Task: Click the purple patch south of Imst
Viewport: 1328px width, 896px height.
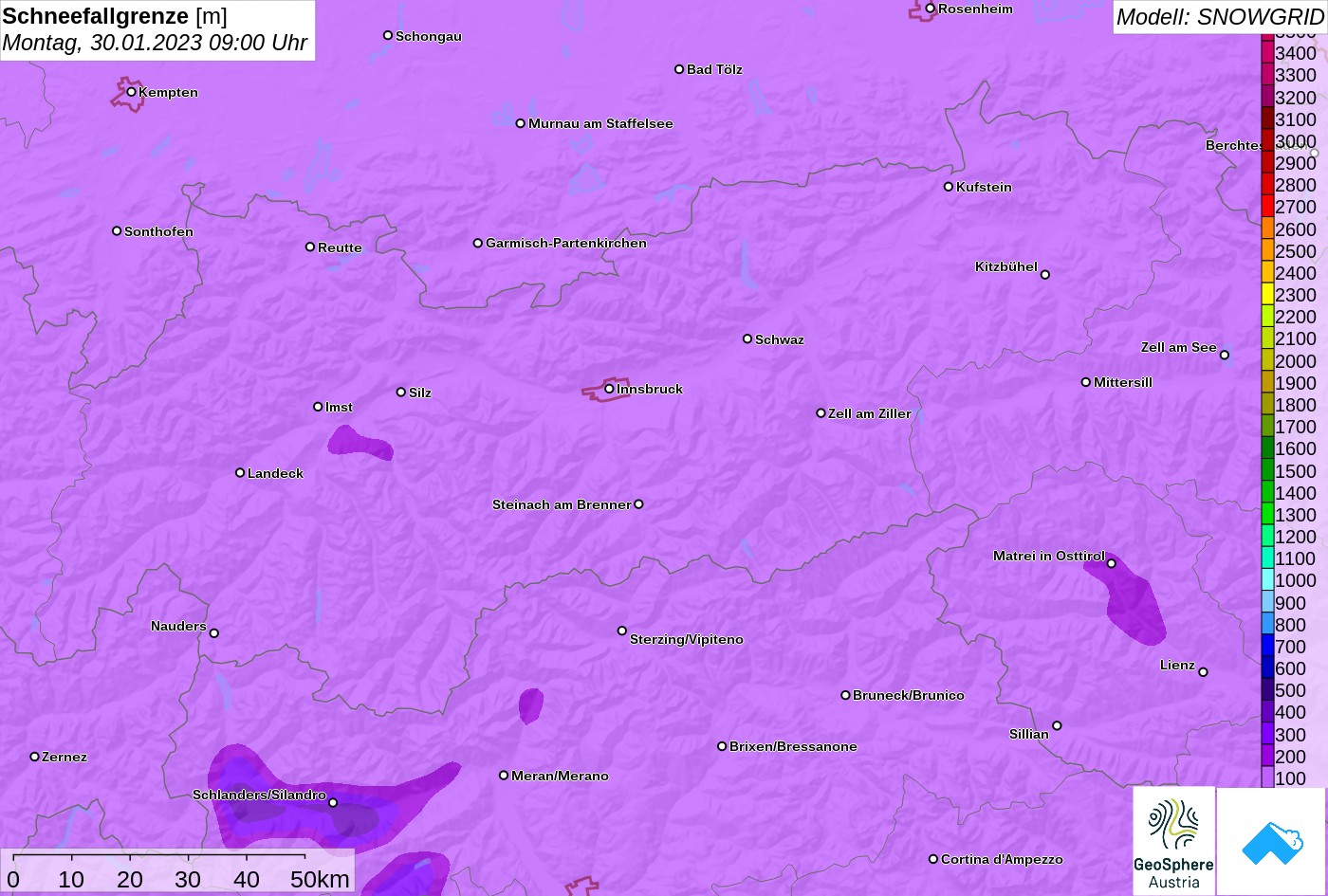Action: point(360,443)
